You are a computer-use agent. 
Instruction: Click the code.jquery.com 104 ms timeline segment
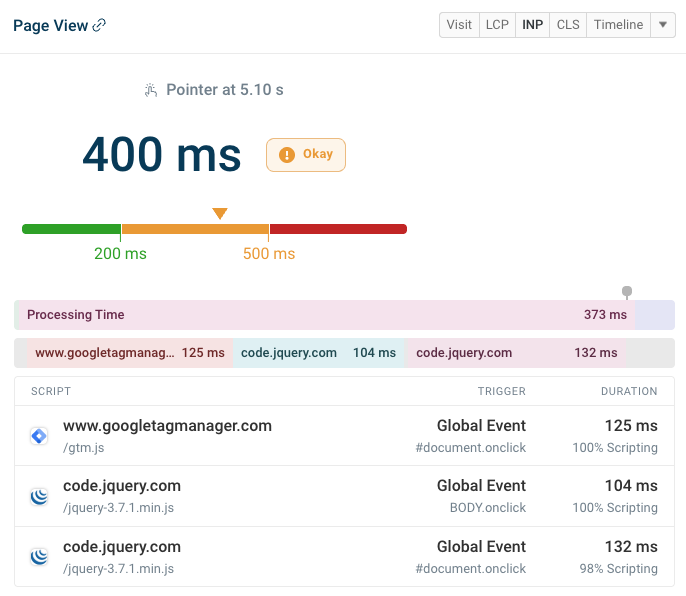pyautogui.click(x=319, y=353)
